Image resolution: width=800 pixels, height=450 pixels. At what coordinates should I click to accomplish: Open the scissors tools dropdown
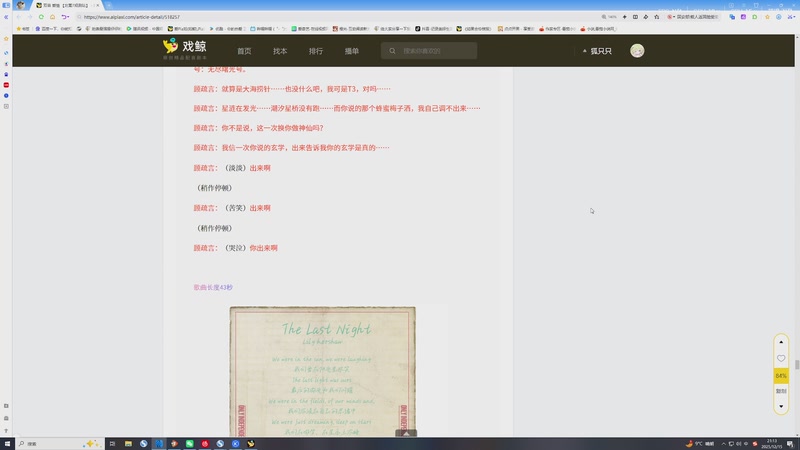pyautogui.click(x=791, y=17)
